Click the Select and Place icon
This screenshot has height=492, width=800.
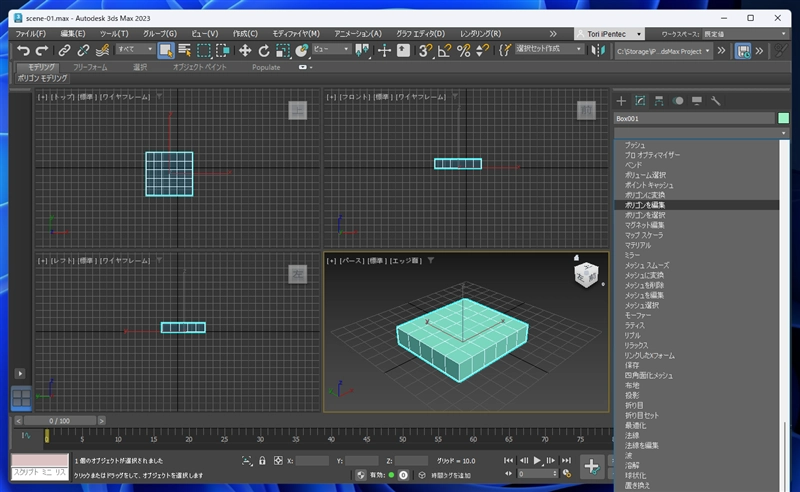[x=302, y=51]
